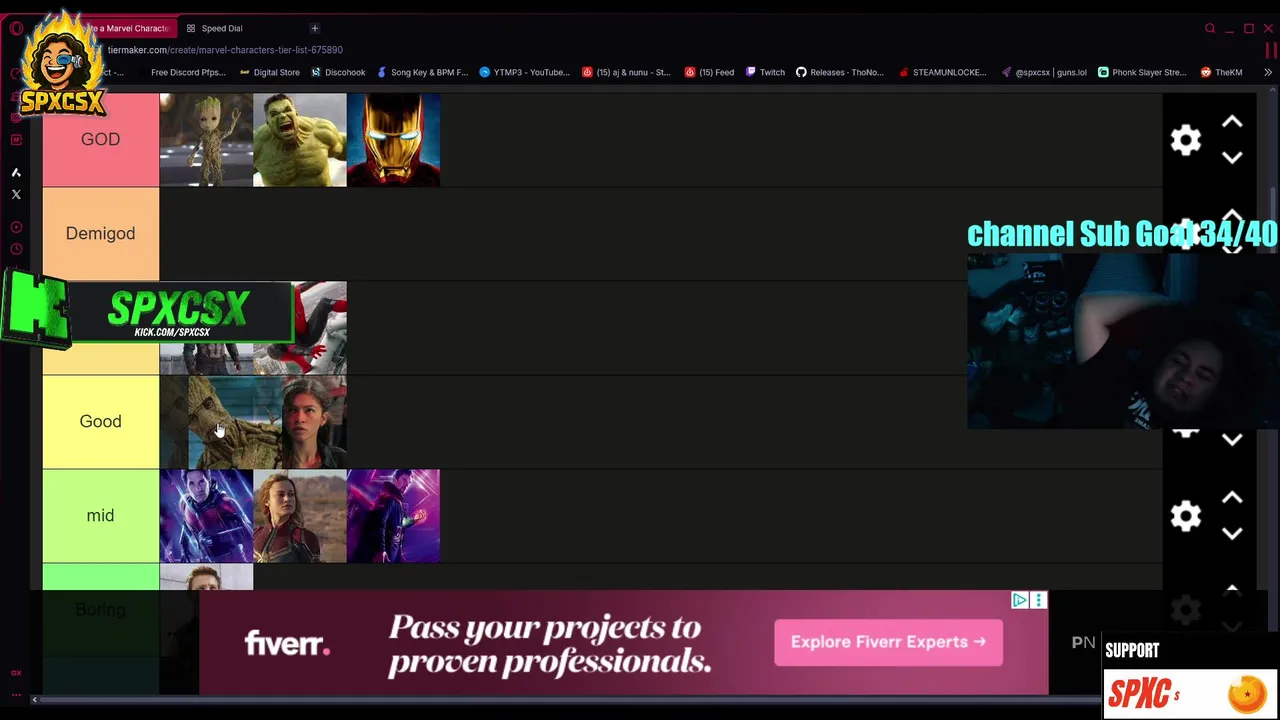Click the Explore Fiverr Experts button

tap(888, 642)
